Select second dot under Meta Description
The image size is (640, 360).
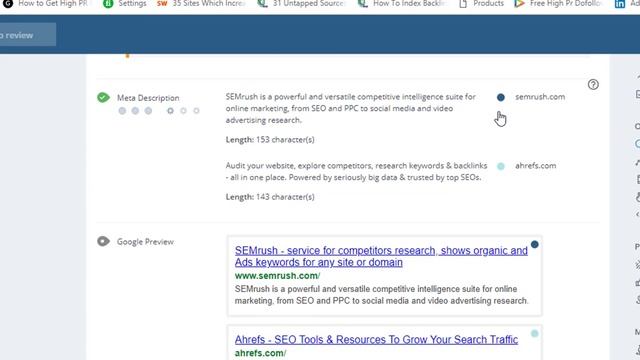coord(135,111)
